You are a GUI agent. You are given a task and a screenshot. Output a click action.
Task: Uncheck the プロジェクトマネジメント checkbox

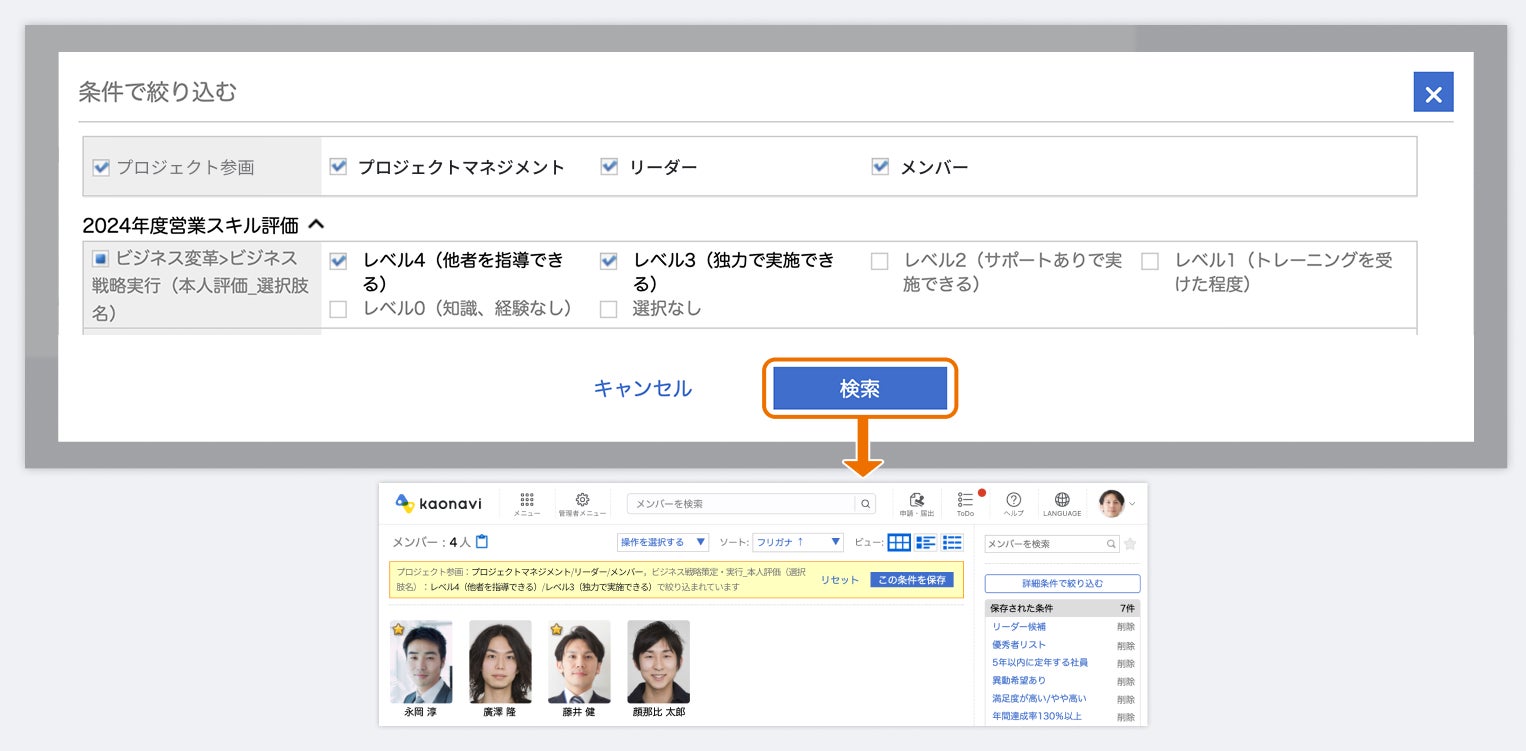point(338,167)
